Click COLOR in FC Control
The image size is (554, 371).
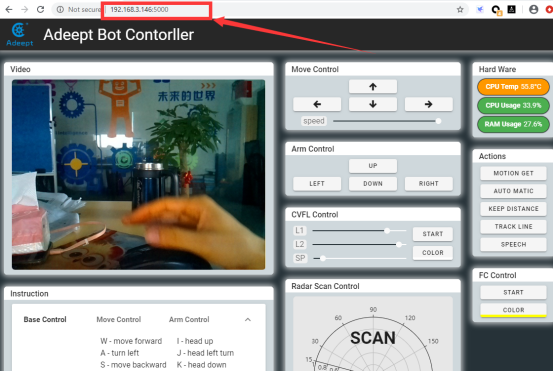click(x=513, y=310)
